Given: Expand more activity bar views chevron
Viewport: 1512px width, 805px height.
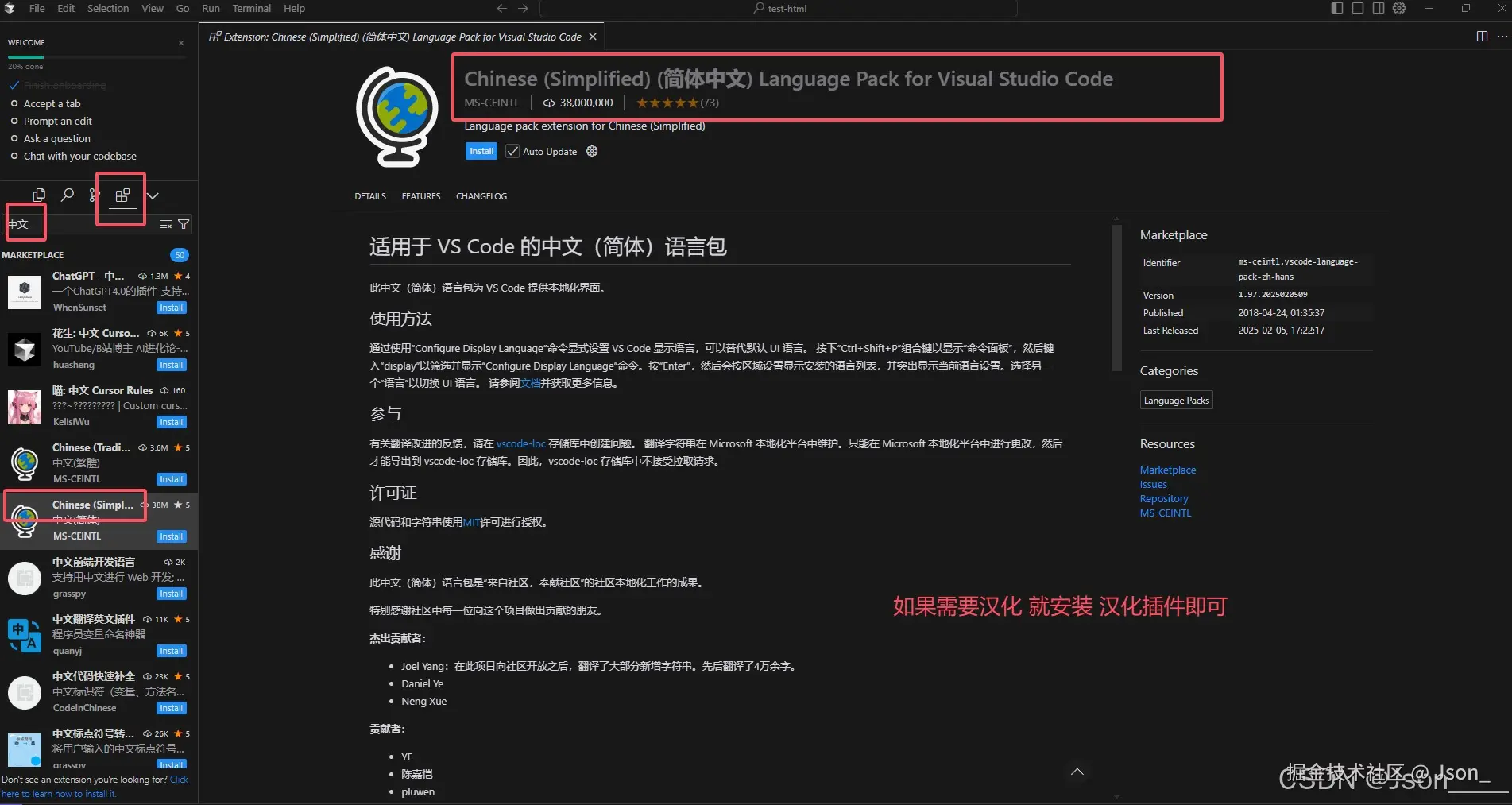Looking at the screenshot, I should [153, 195].
